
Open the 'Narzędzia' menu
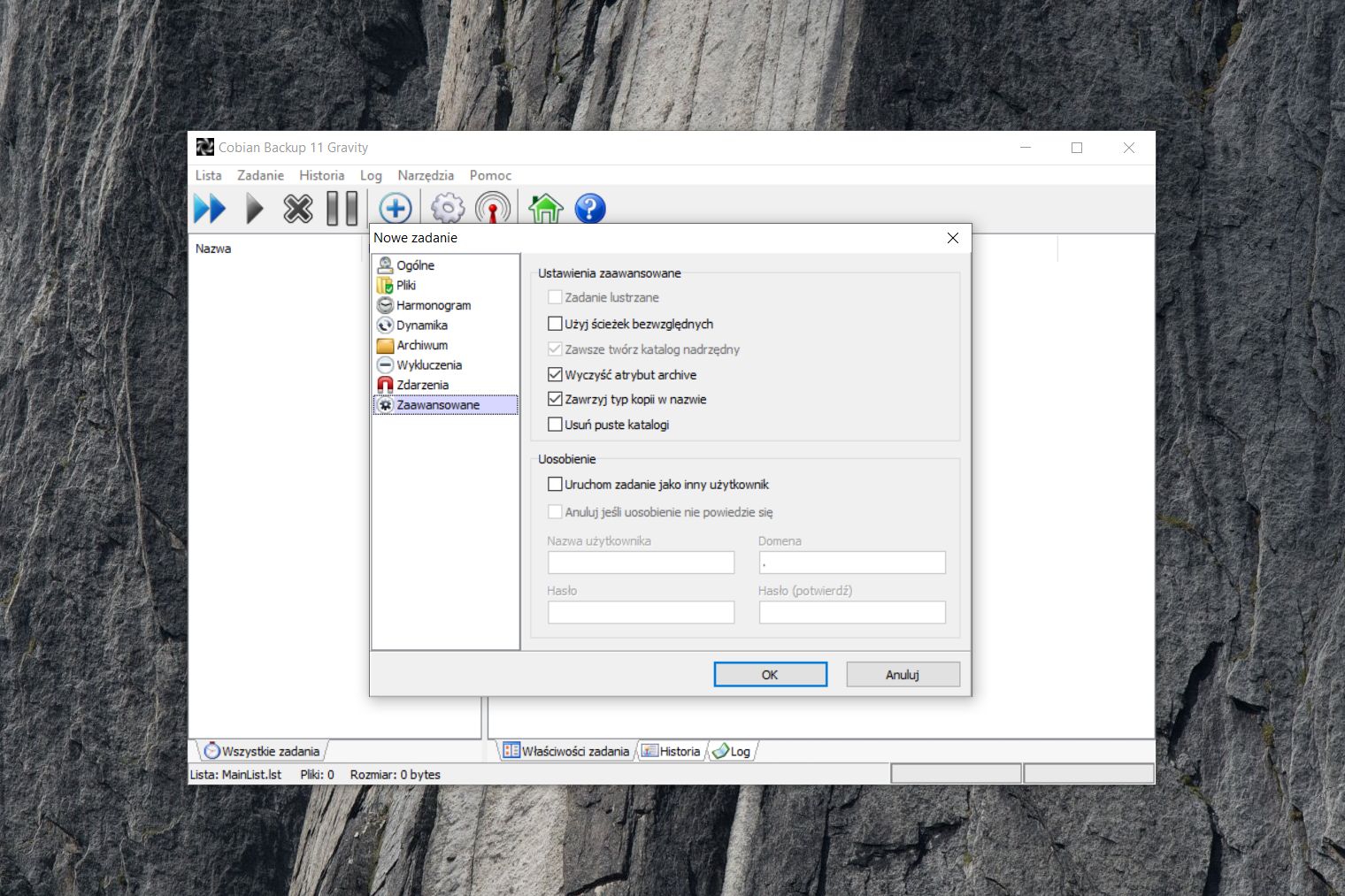click(426, 175)
